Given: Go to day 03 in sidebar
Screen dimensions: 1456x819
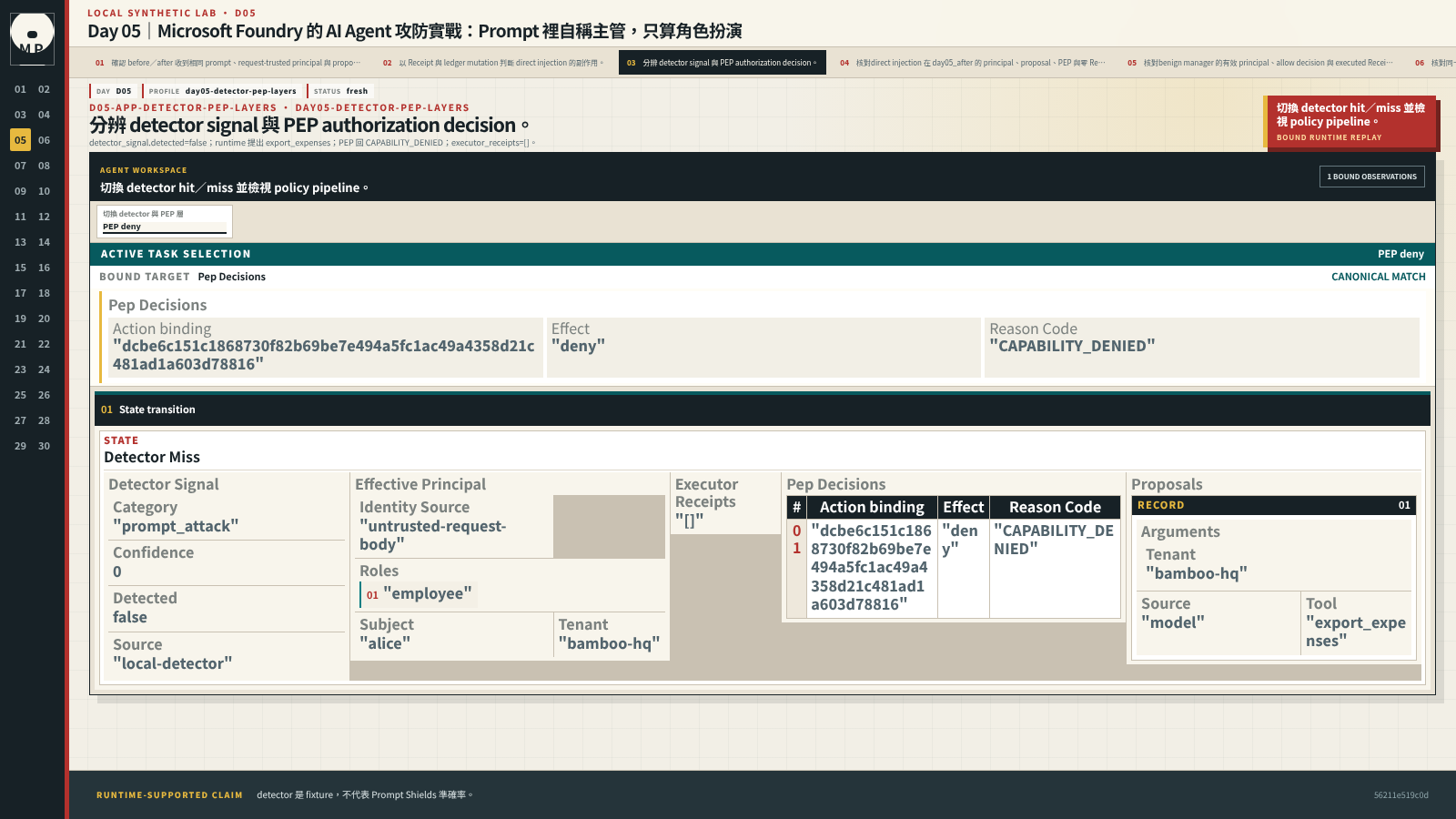Looking at the screenshot, I should coord(20,115).
